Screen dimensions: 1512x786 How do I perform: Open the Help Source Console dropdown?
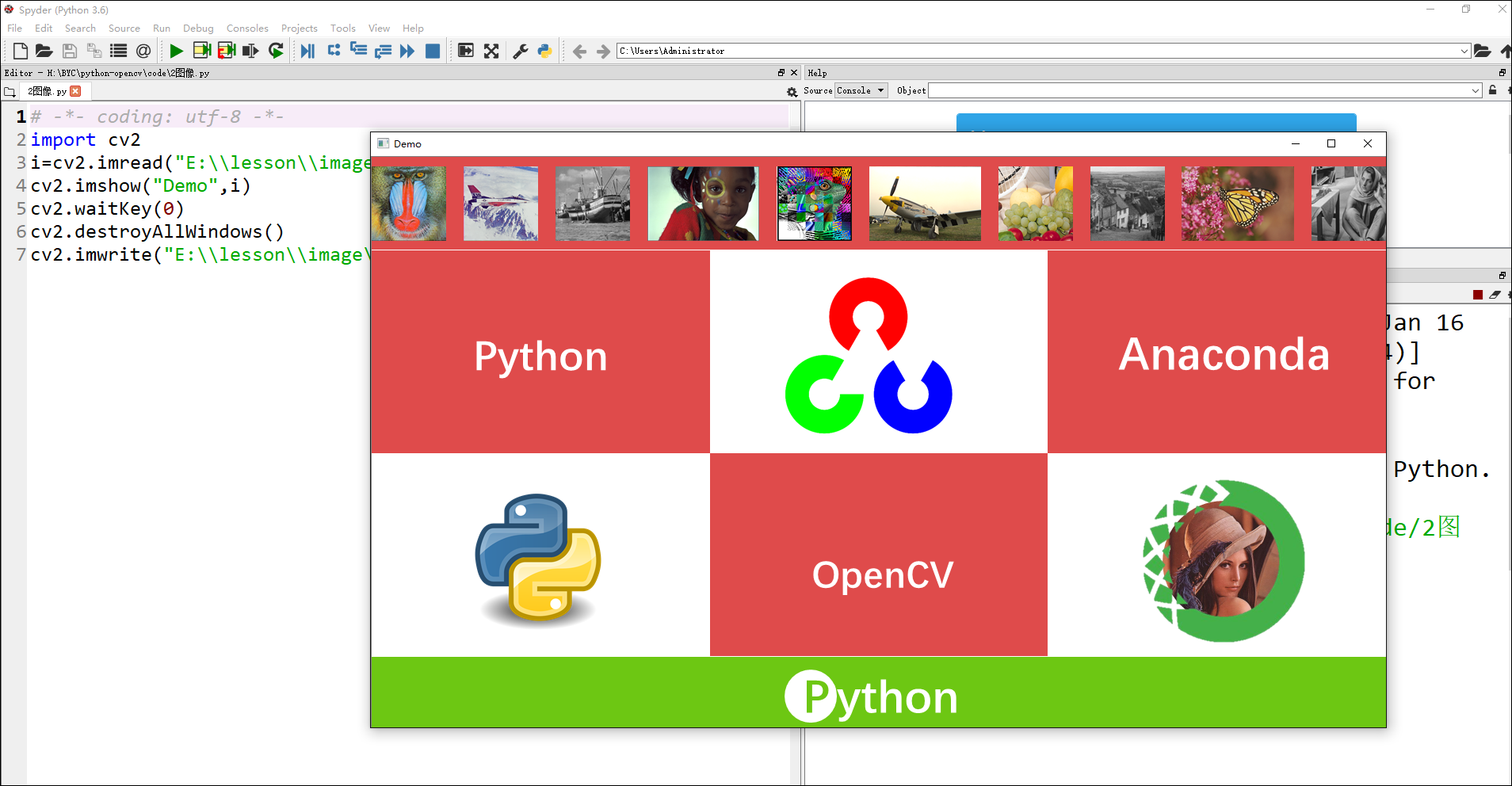861,90
